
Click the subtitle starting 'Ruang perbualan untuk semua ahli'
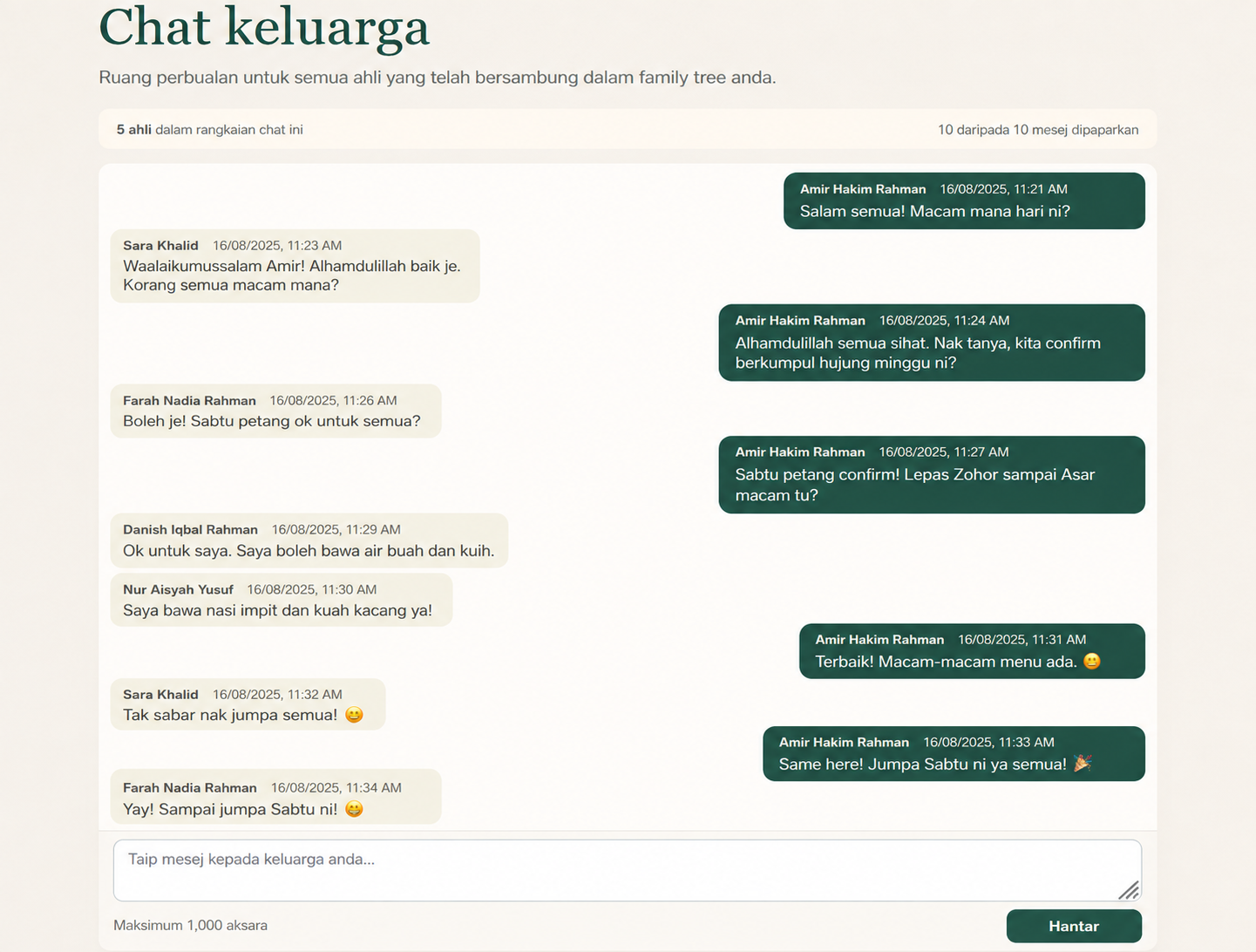tap(438, 78)
